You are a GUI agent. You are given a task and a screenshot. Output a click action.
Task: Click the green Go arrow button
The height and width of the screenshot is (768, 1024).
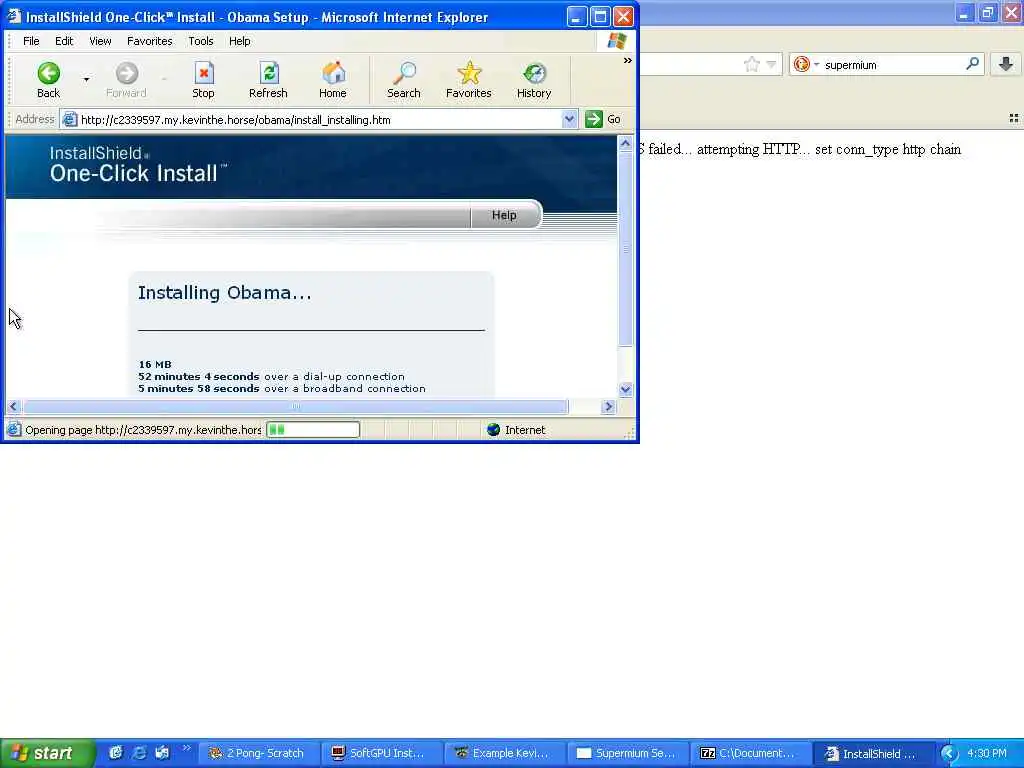594,119
